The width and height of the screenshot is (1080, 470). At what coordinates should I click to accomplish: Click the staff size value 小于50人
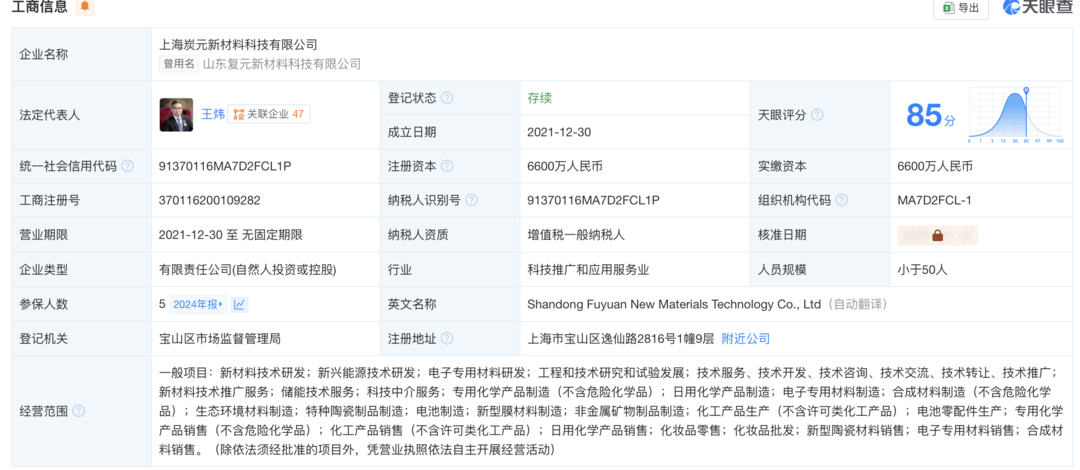922,269
